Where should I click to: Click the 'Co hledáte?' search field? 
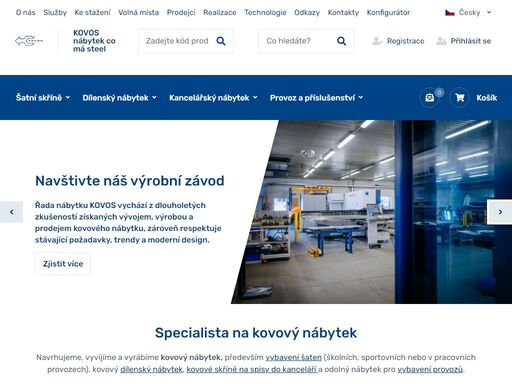(298, 41)
